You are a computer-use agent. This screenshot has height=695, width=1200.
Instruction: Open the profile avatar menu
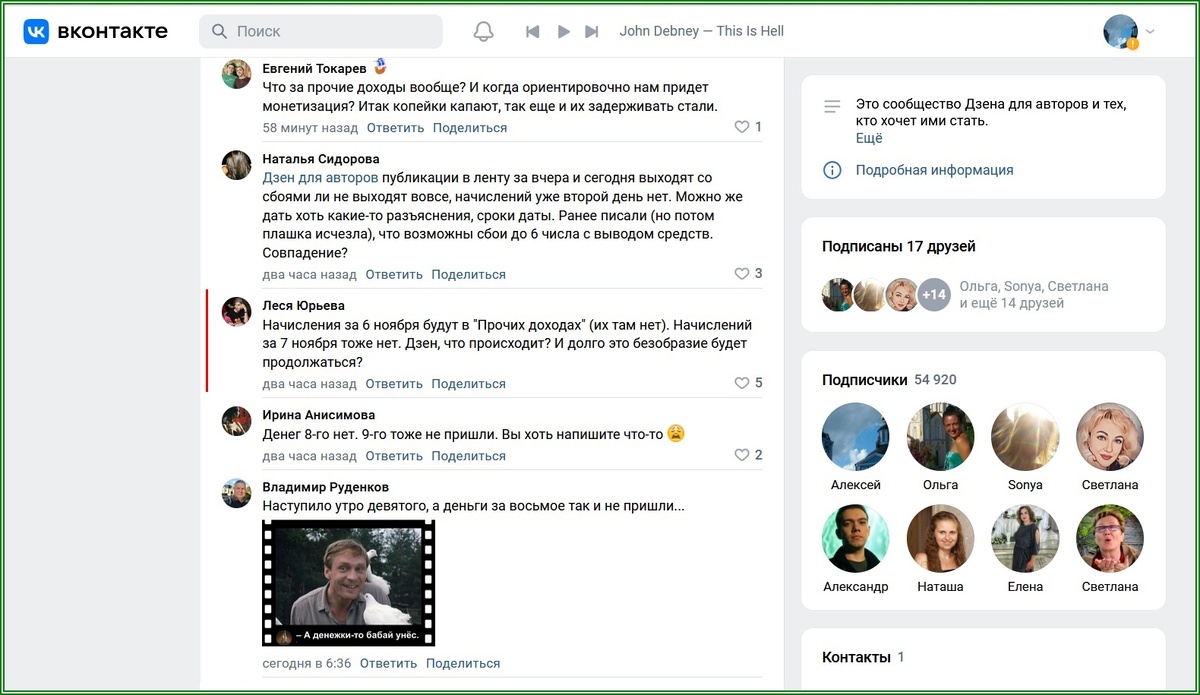tap(1120, 31)
